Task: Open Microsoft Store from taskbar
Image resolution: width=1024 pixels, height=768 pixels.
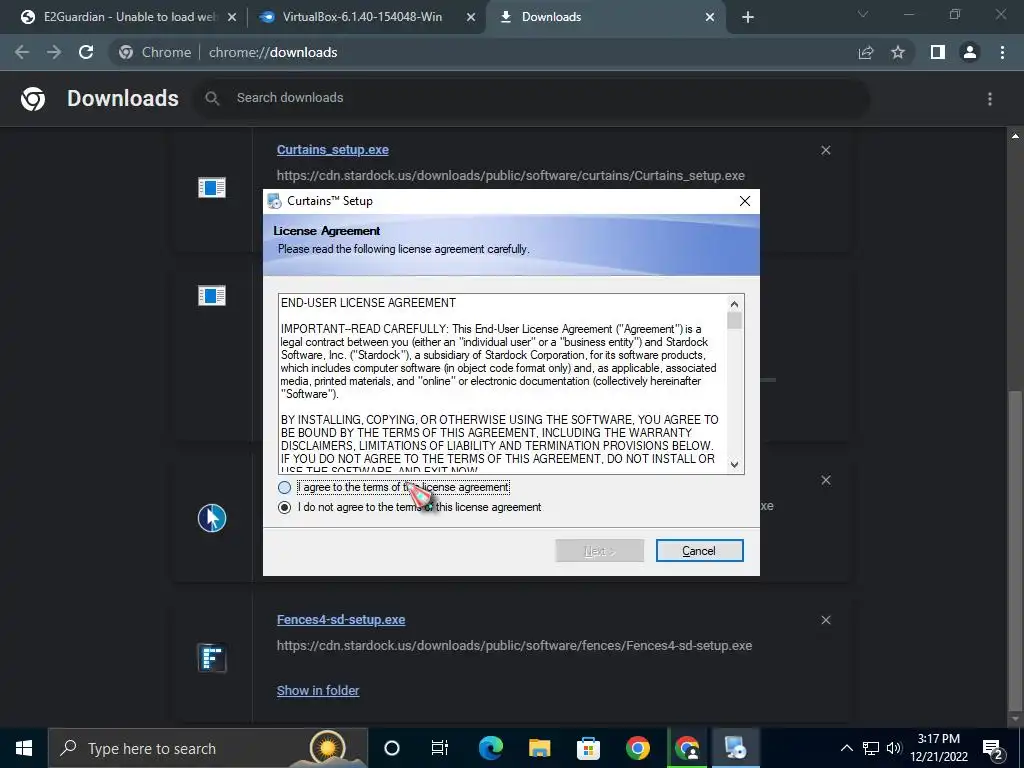Action: click(x=588, y=748)
